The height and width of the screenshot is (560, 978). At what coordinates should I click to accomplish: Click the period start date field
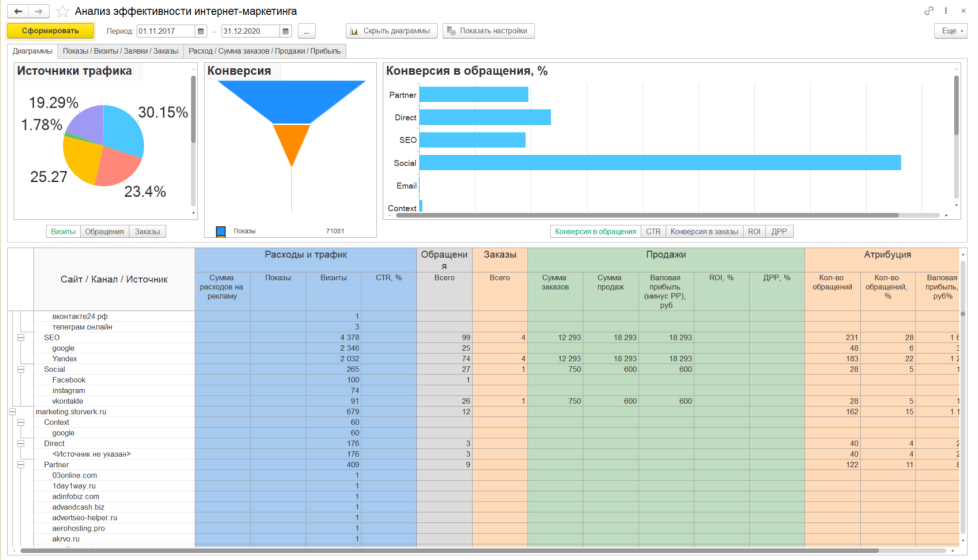(x=166, y=31)
